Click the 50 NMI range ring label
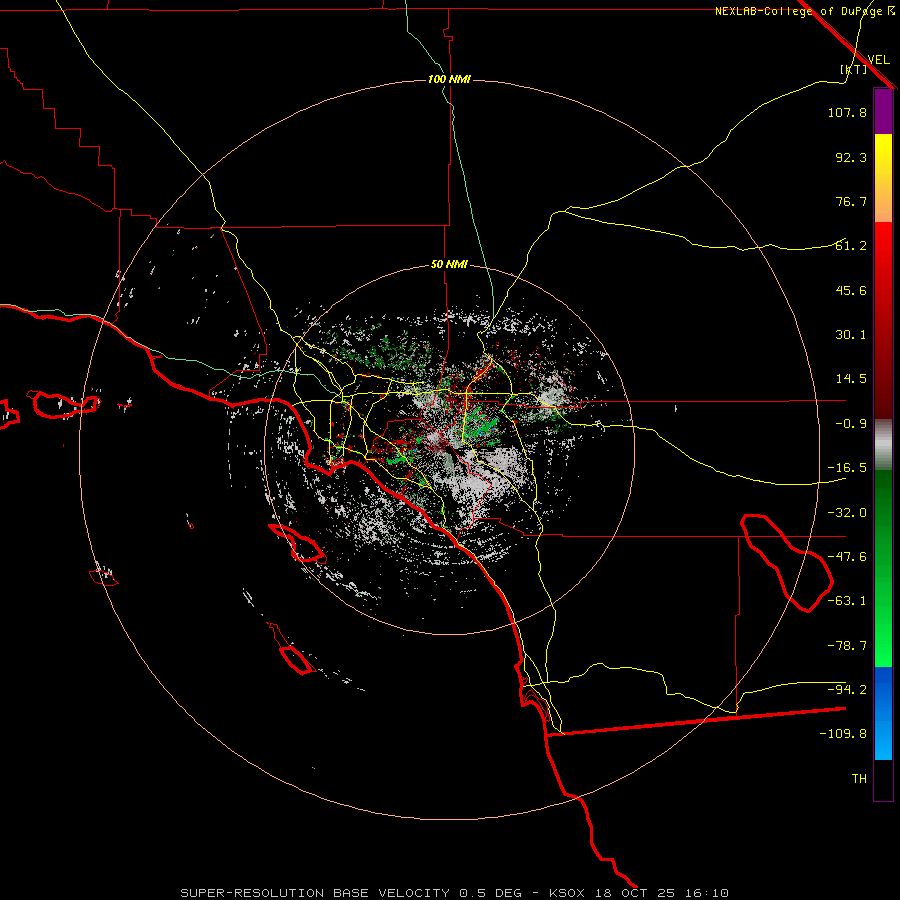Screen dimensions: 900x900 click(449, 265)
